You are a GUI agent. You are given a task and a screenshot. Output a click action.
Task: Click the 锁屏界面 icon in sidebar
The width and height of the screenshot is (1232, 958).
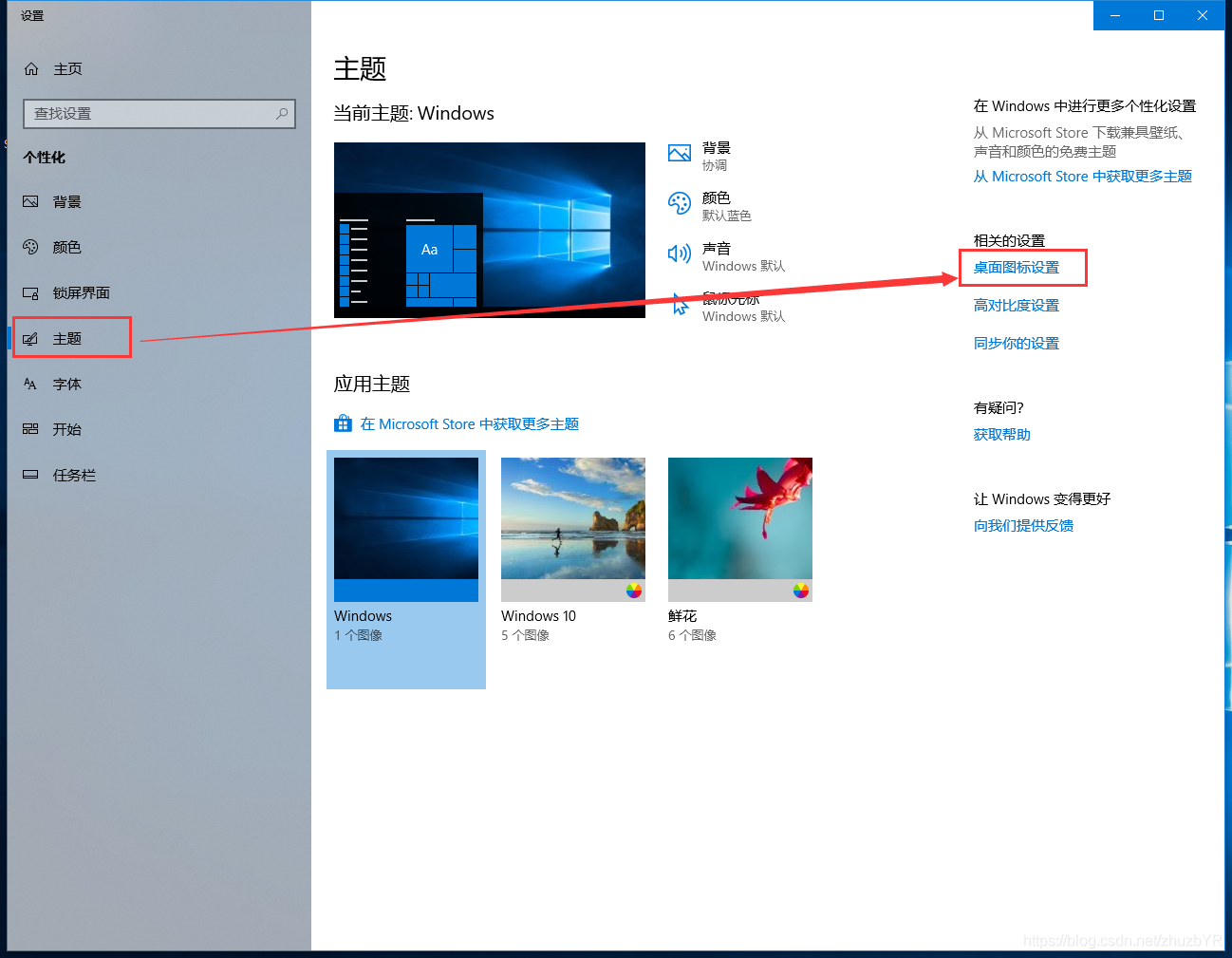(x=30, y=293)
